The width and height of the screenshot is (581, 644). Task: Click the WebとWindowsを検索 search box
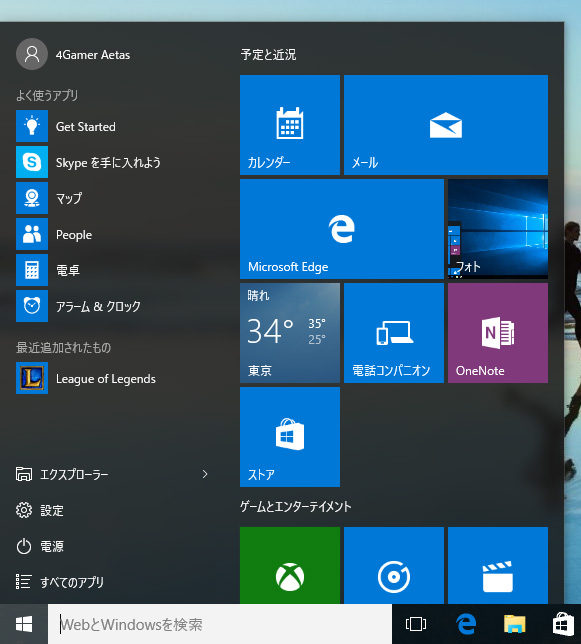click(x=220, y=624)
